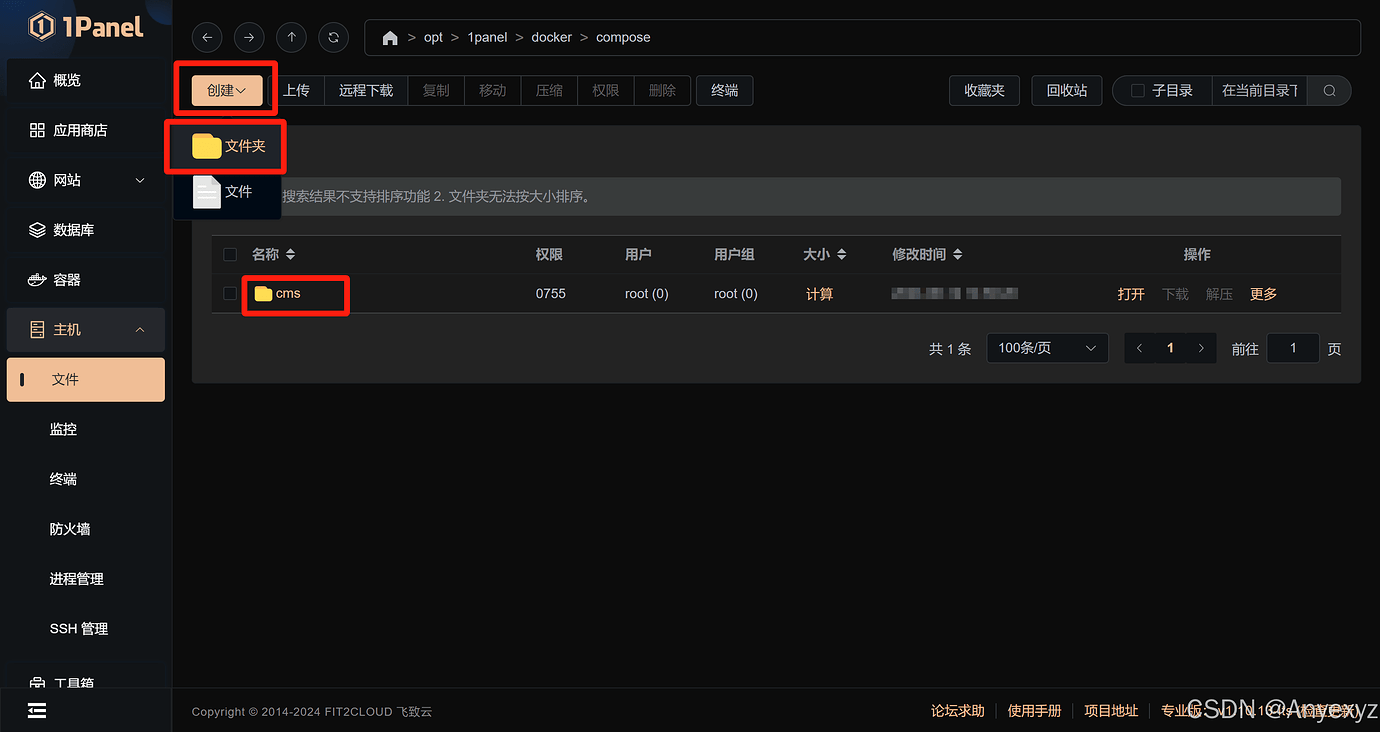Choose 文件 from the create menu
This screenshot has width=1380, height=732.
228,191
